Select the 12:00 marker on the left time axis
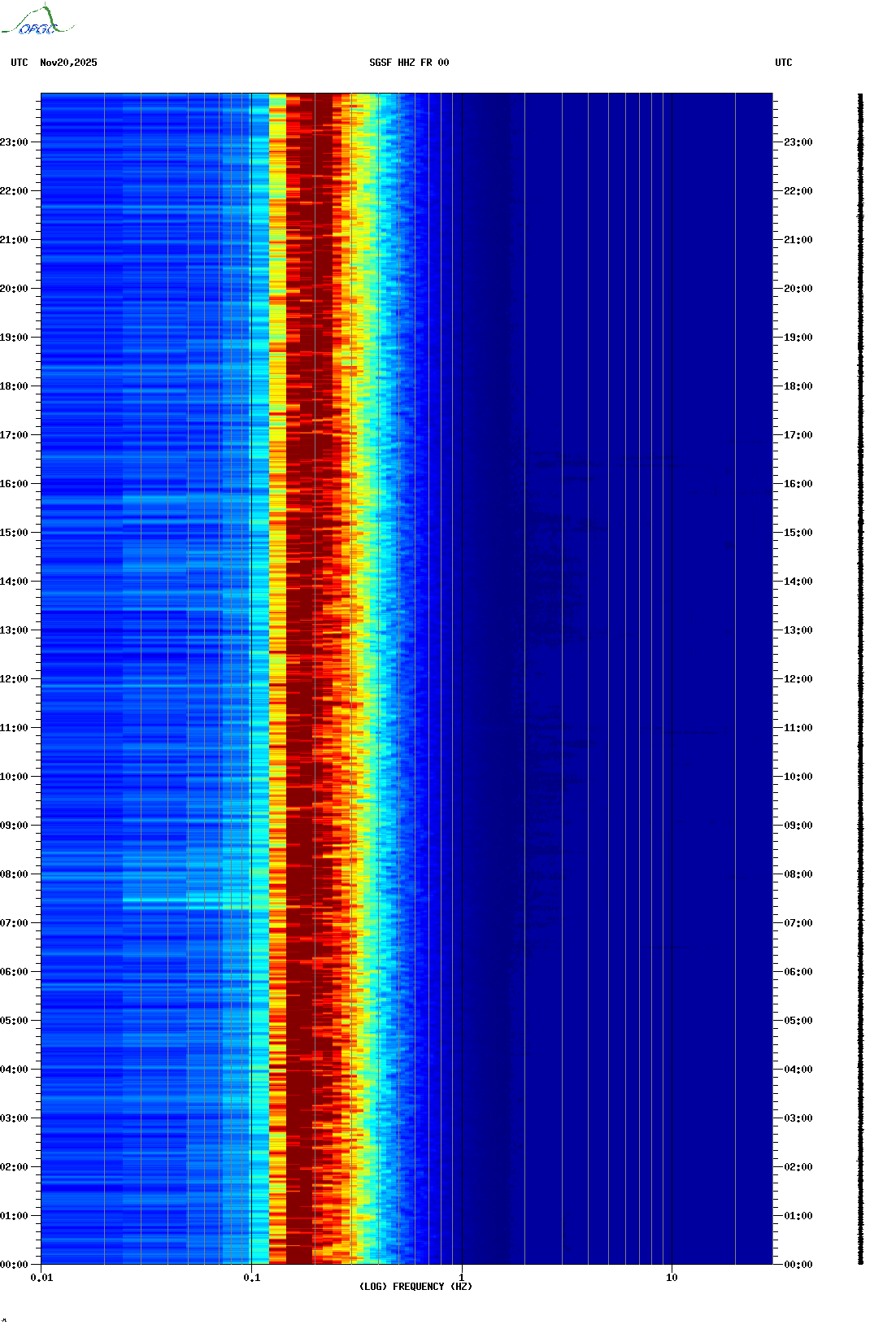The width and height of the screenshot is (896, 1329). coord(15,679)
